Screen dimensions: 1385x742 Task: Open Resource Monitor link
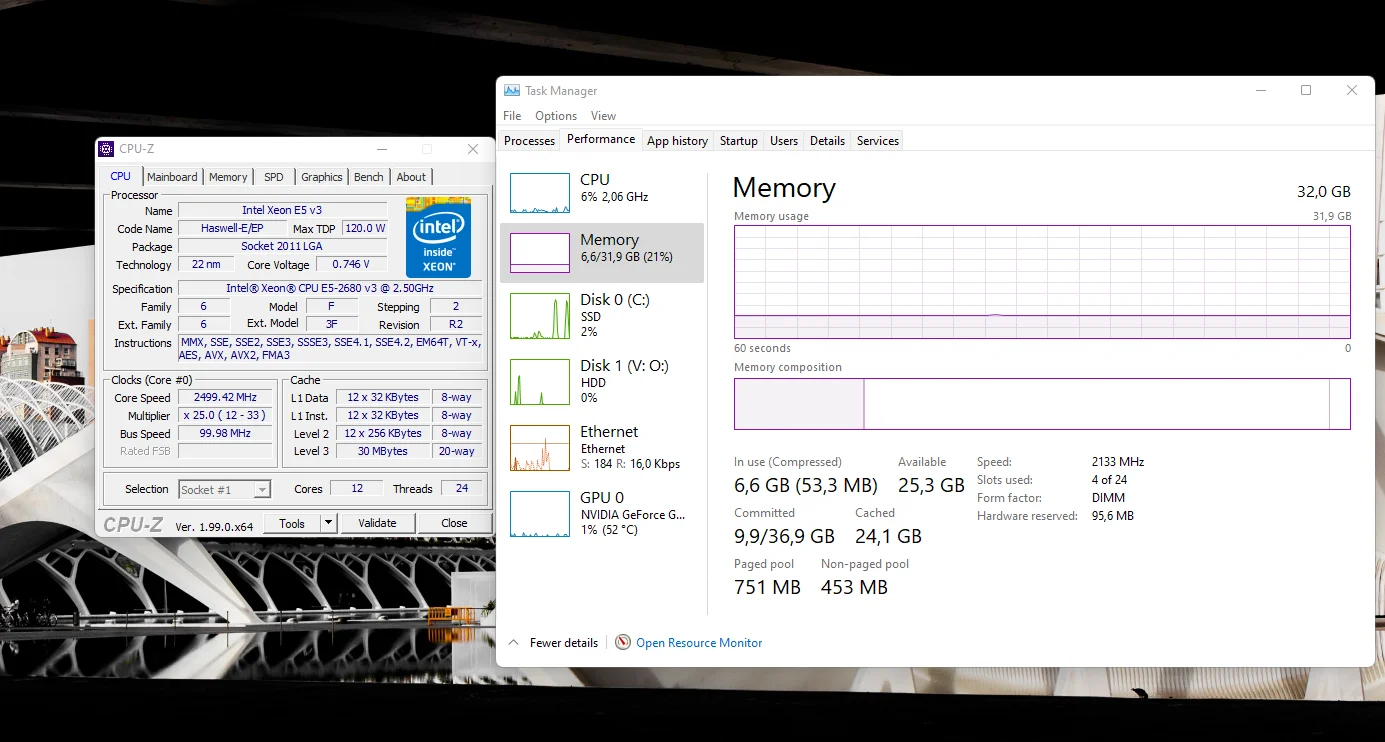[699, 643]
